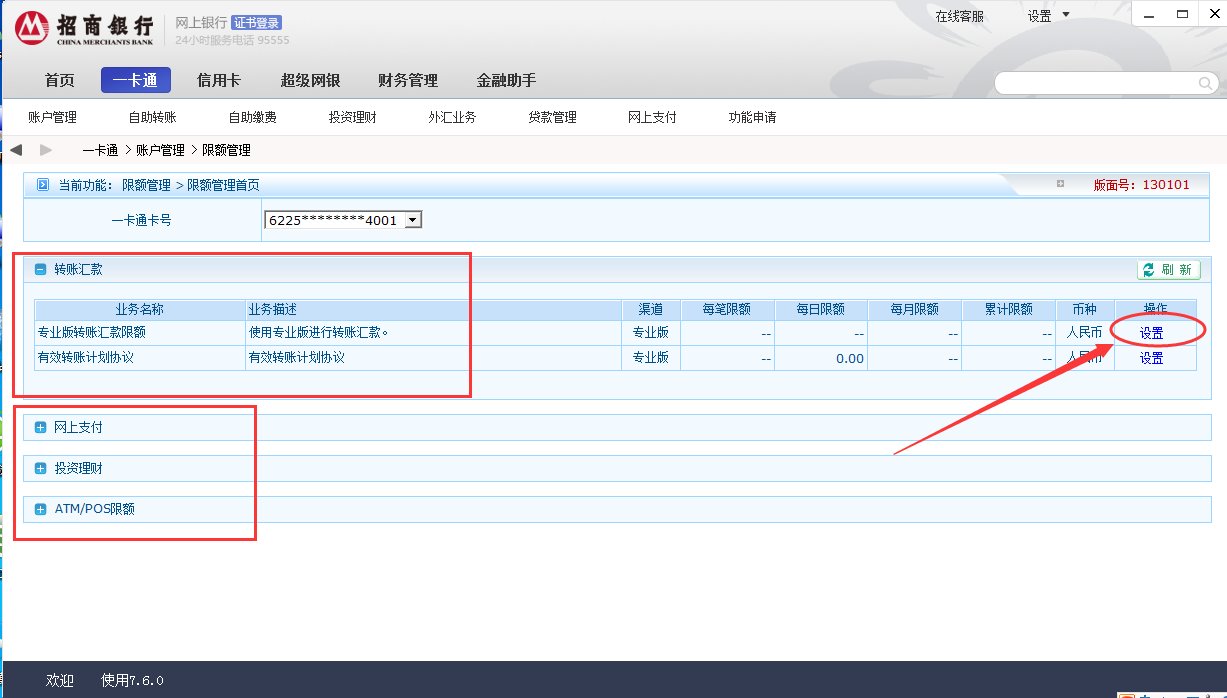This screenshot has height=698, width=1227.
Task: Click 设置 for 专业版转账汇款限额
Action: tap(1151, 333)
